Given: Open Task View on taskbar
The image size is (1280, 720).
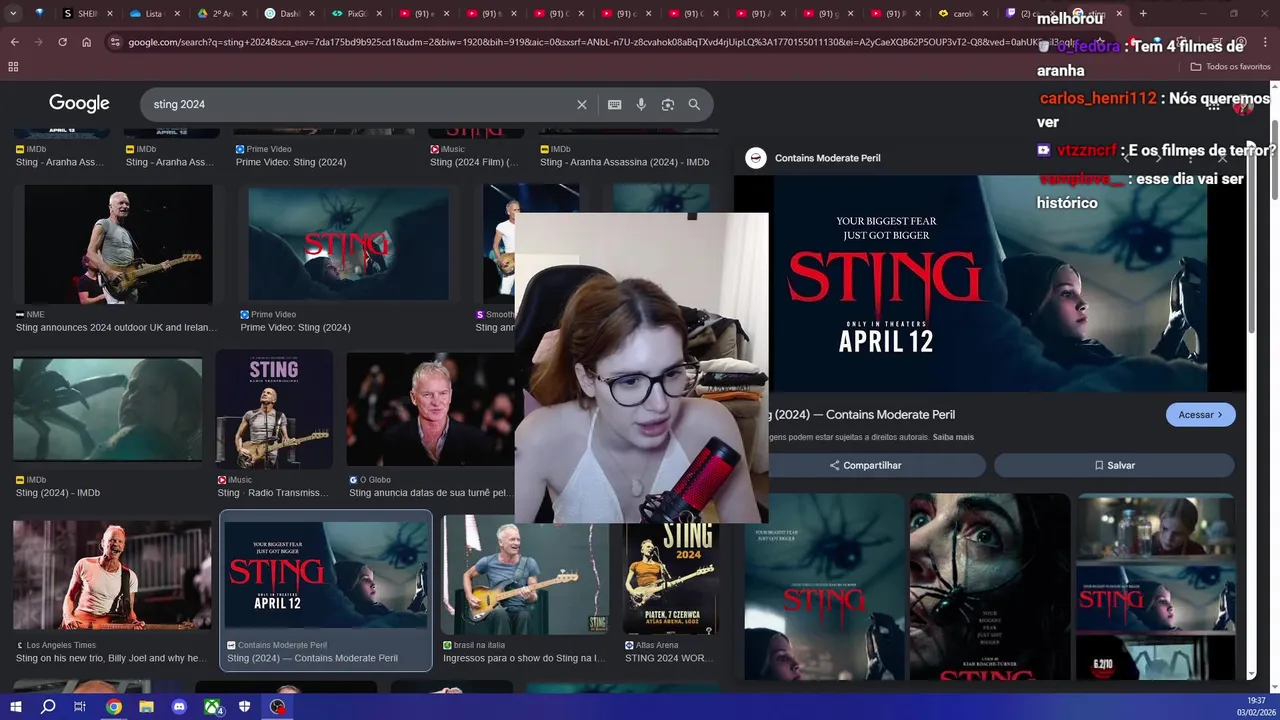Looking at the screenshot, I should pyautogui.click(x=80, y=707).
